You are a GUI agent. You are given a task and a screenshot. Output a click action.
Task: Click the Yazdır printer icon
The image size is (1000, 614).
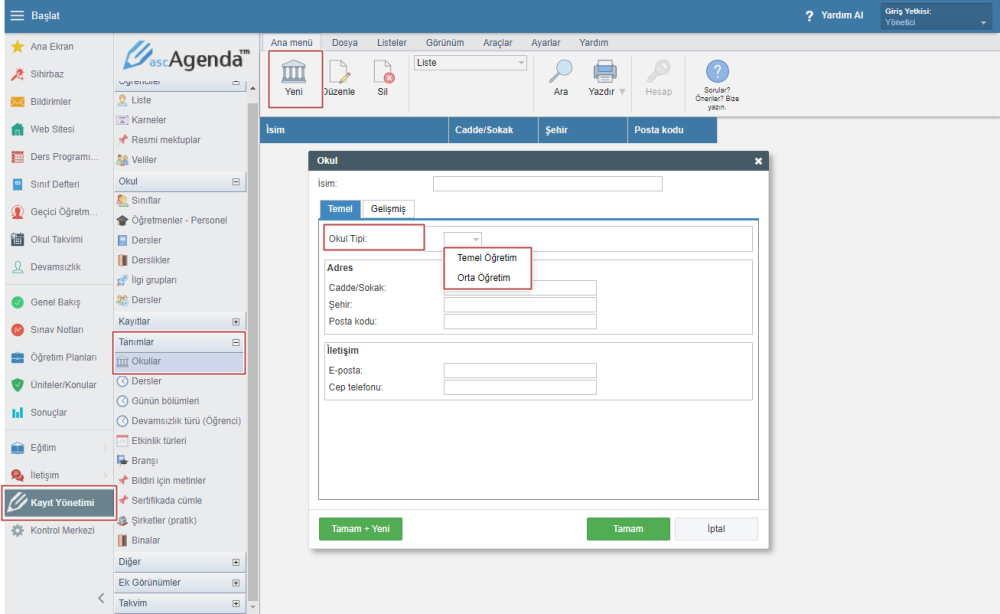coord(604,72)
